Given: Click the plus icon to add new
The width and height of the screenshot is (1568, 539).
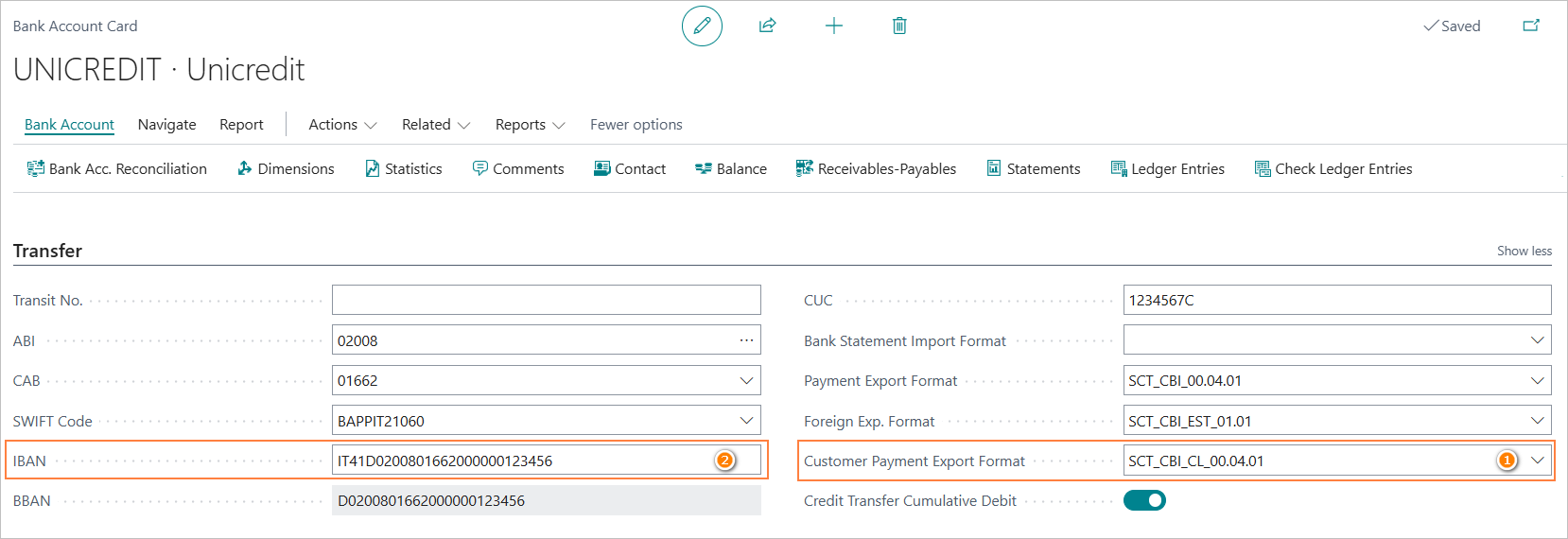Looking at the screenshot, I should point(833,26).
